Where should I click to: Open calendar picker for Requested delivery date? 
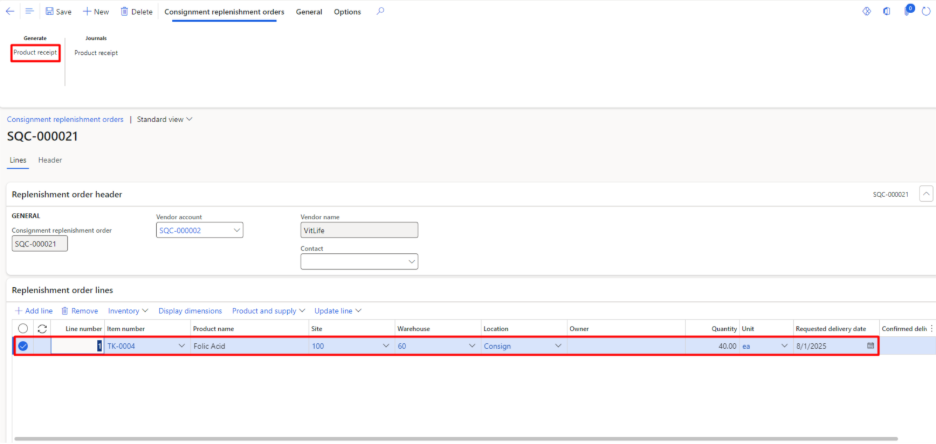(870, 346)
